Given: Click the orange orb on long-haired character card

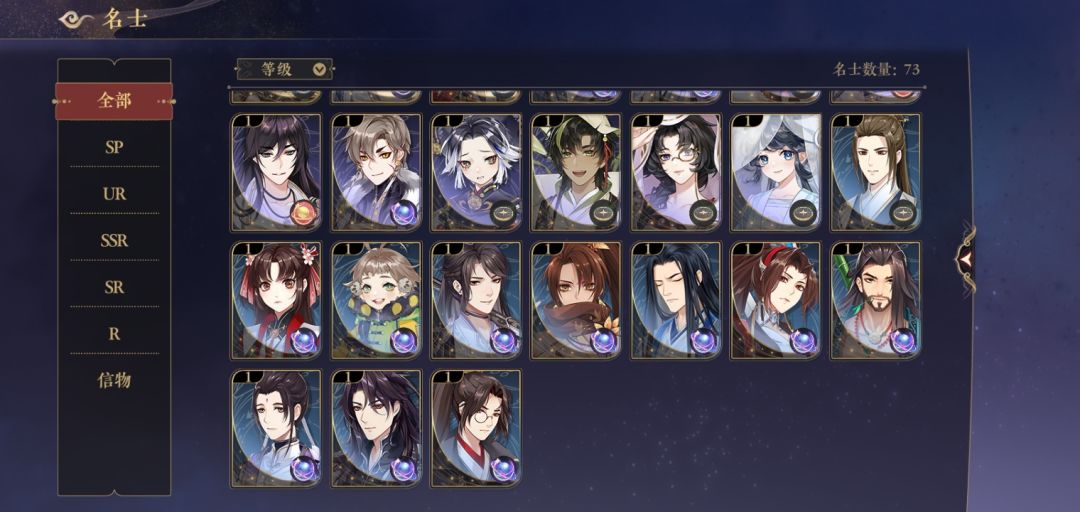Looking at the screenshot, I should tap(304, 213).
